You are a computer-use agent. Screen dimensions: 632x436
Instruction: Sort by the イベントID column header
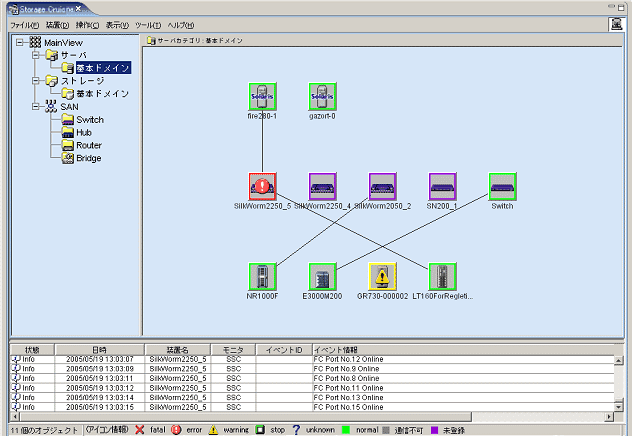pos(284,350)
